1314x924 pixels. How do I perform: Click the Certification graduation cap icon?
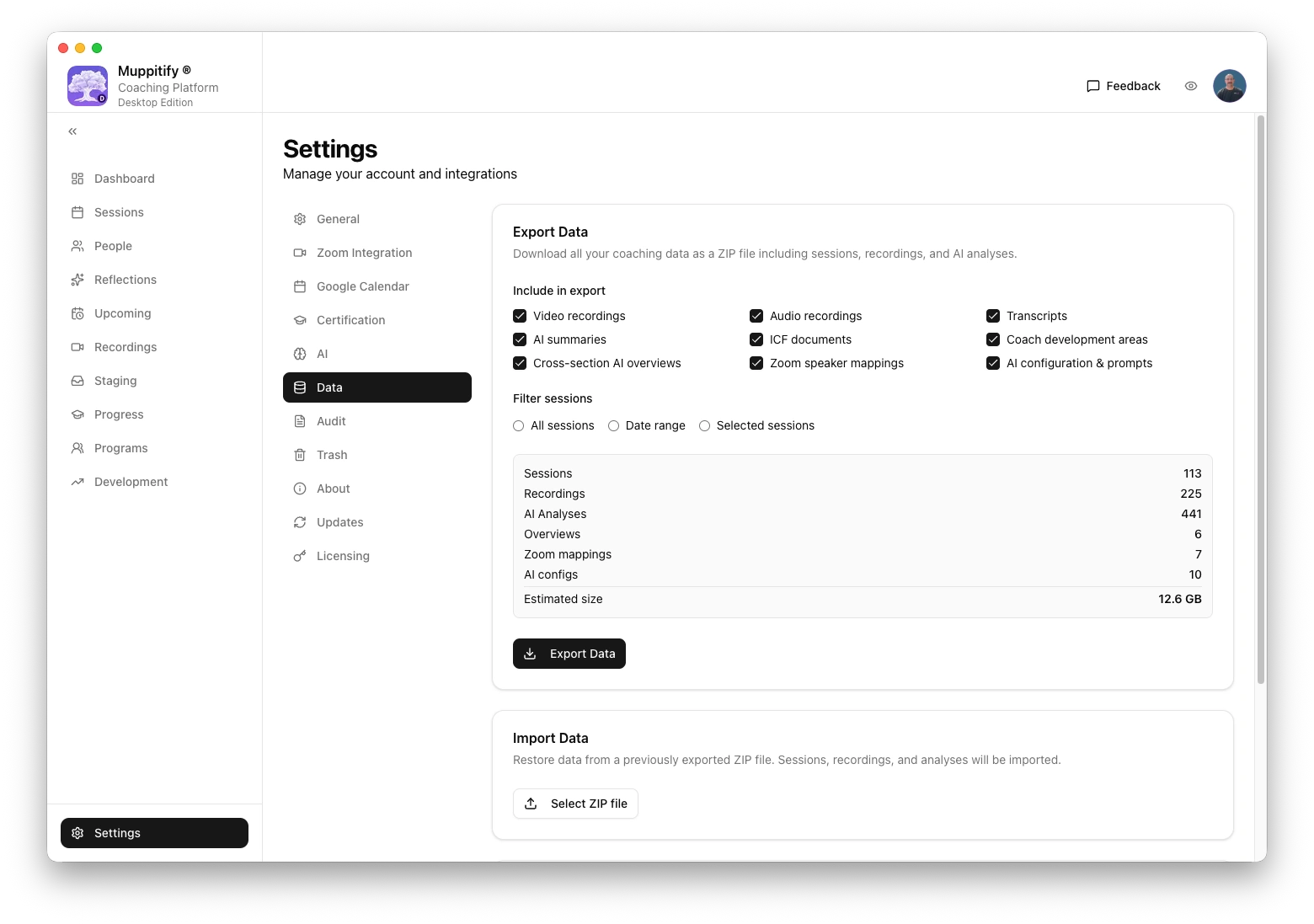(x=300, y=320)
